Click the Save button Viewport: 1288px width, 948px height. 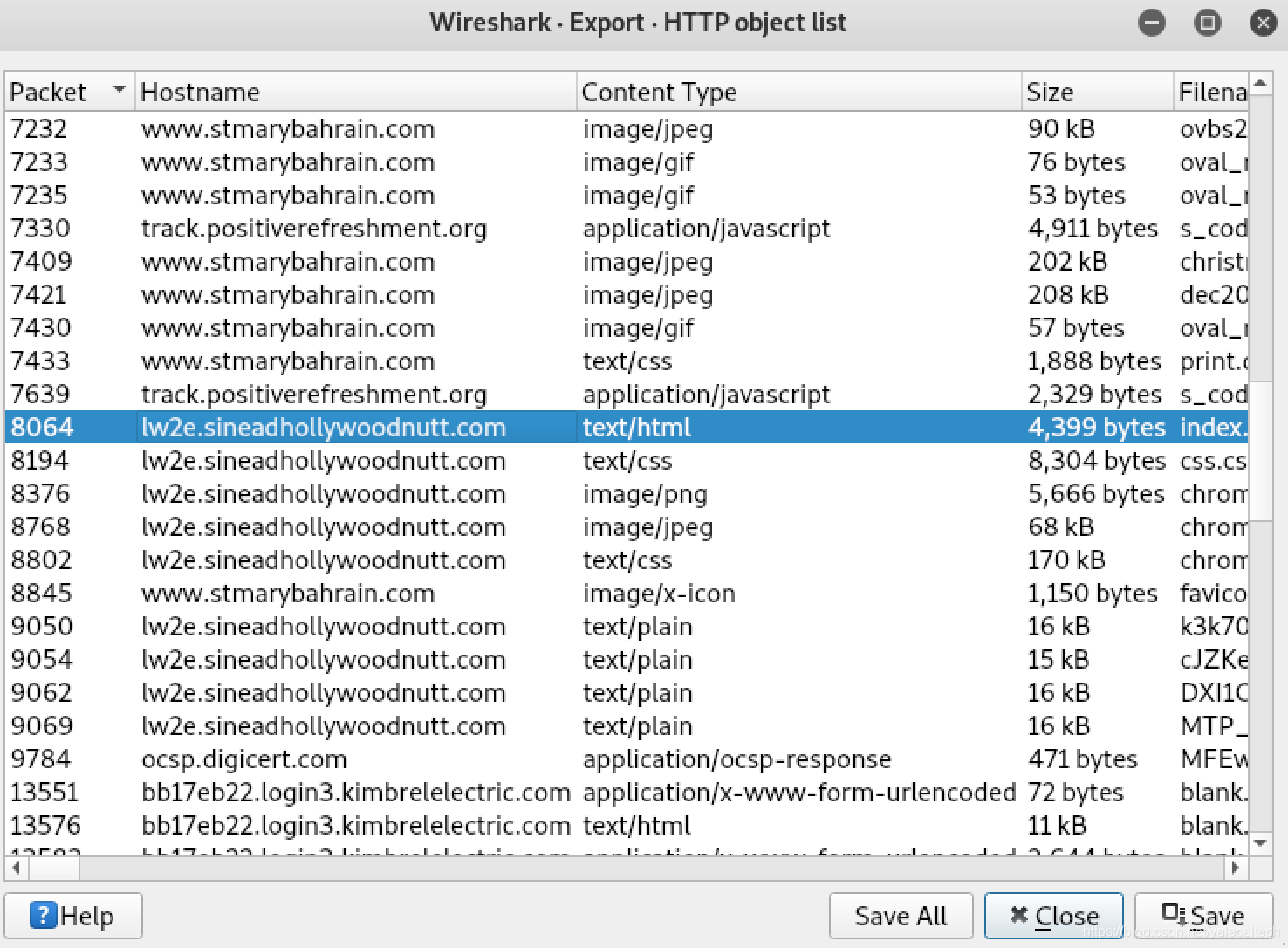1203,916
